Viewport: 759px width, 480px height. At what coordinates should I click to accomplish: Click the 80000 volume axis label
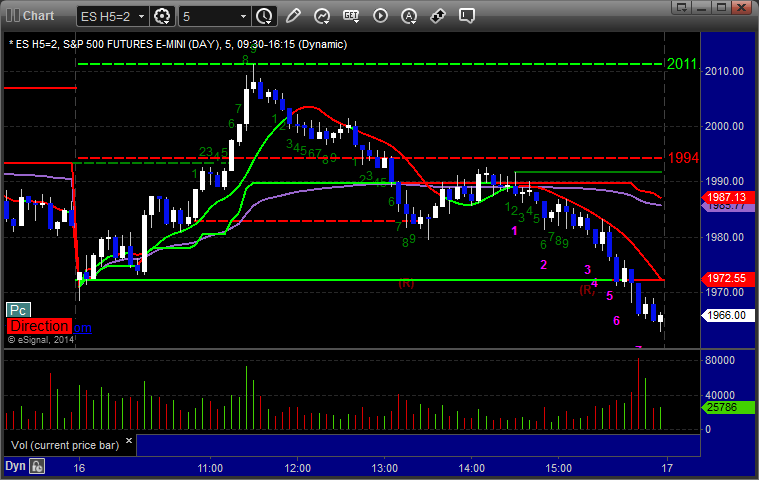[720, 360]
